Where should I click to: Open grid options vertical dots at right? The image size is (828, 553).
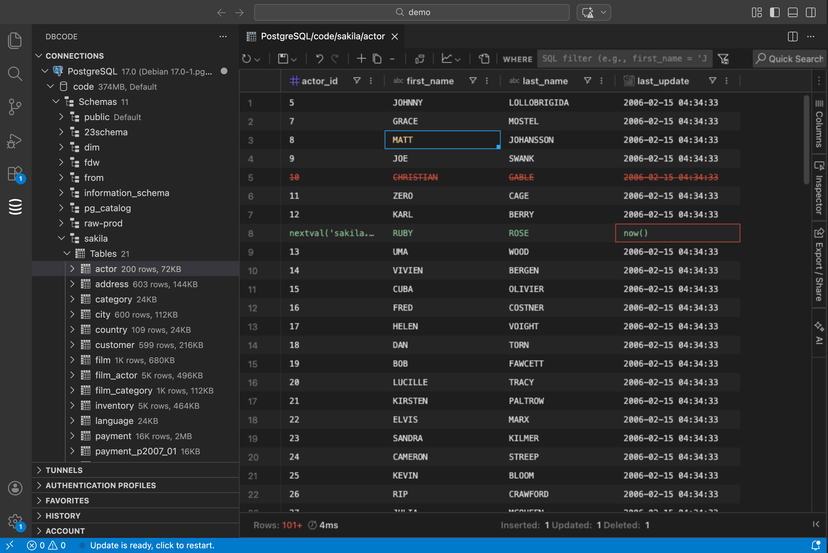coord(819,81)
